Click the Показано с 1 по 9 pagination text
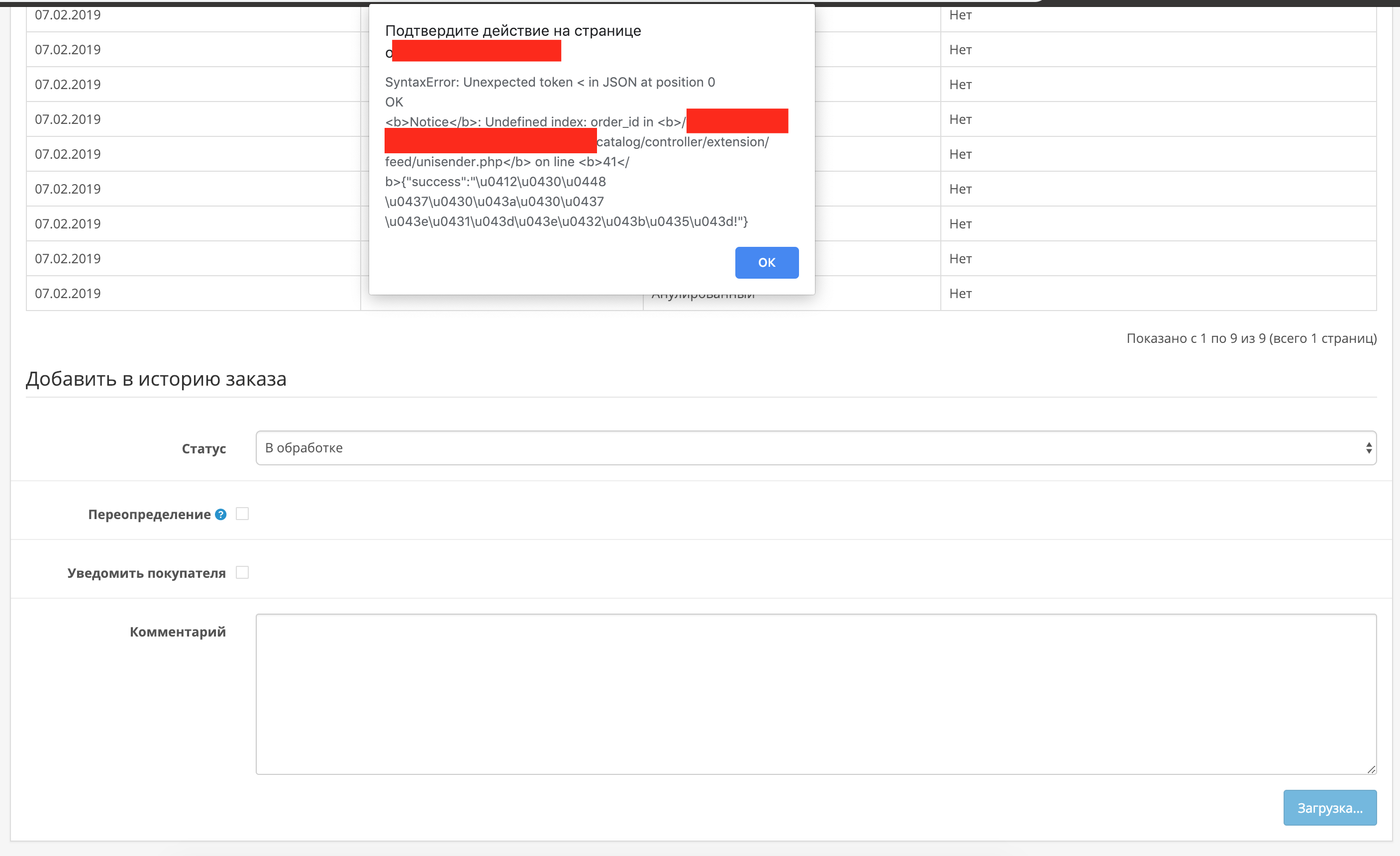The image size is (1400, 856). 1251,338
